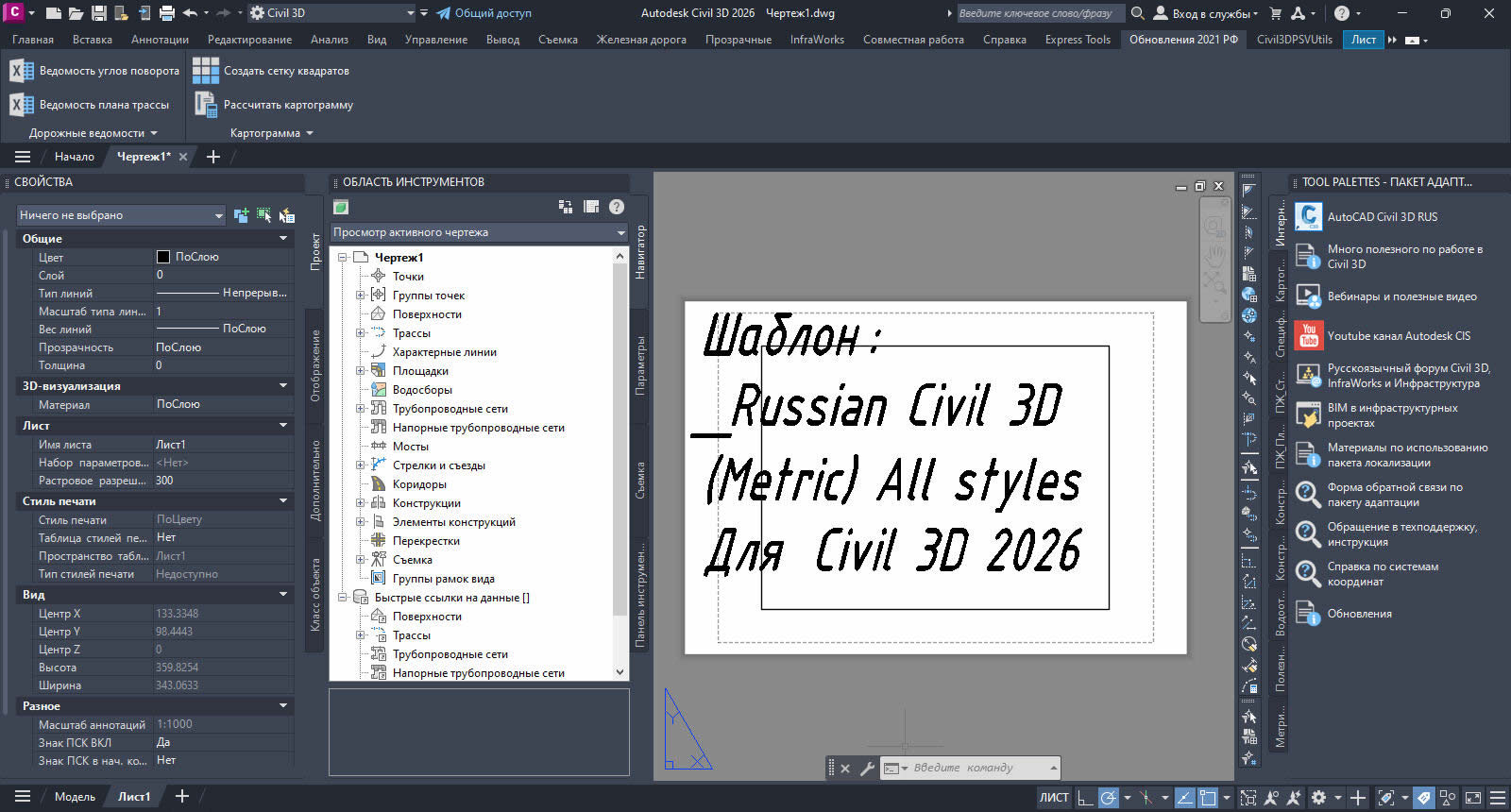
Task: Click the Open file folder icon
Action: tap(76, 13)
